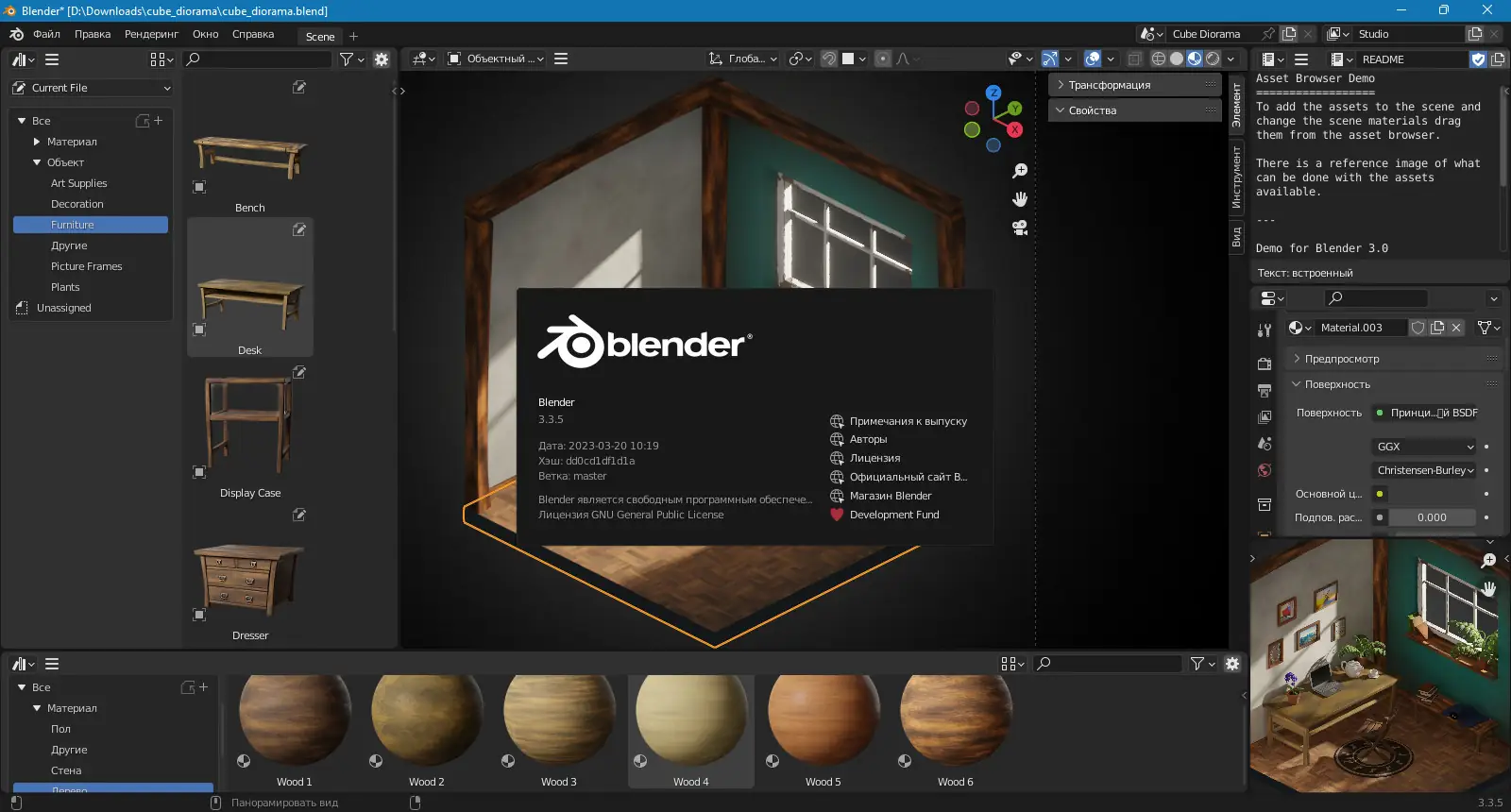Open the Render properties tab icon
This screenshot has height=812, width=1511.
pos(1265,364)
